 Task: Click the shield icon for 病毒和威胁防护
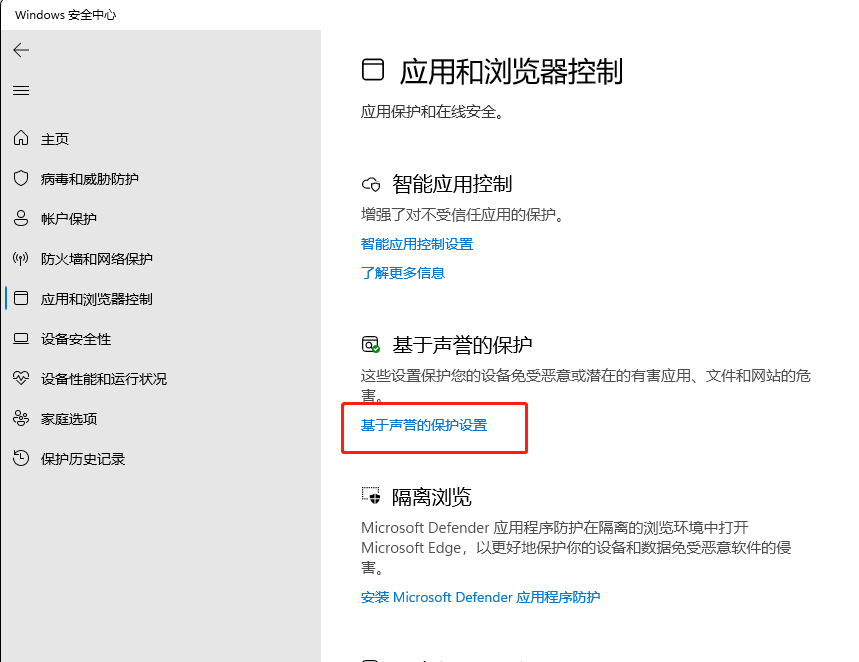coord(21,178)
